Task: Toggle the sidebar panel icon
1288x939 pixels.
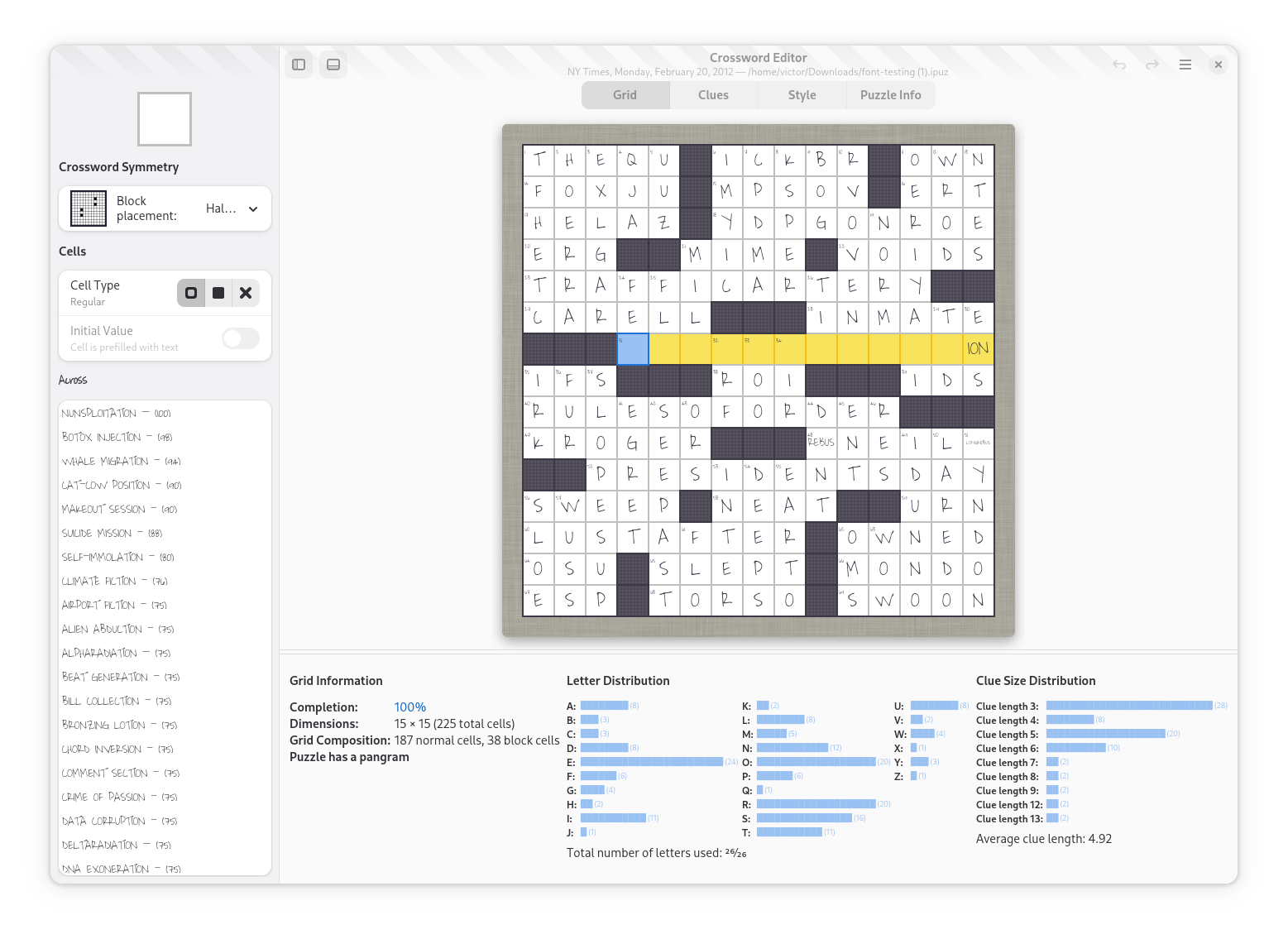Action: (x=299, y=65)
